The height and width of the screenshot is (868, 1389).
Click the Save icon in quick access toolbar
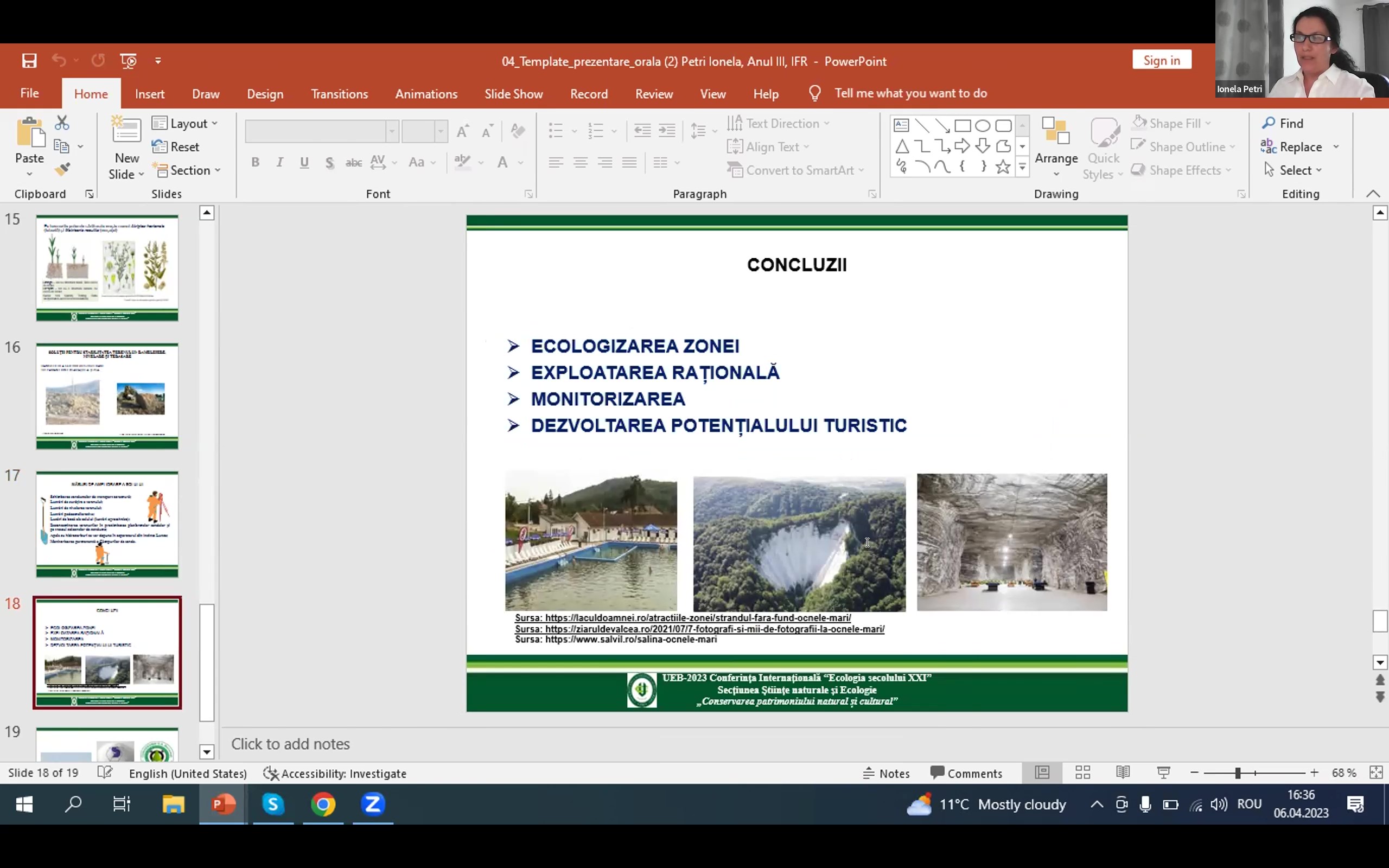coord(29,61)
